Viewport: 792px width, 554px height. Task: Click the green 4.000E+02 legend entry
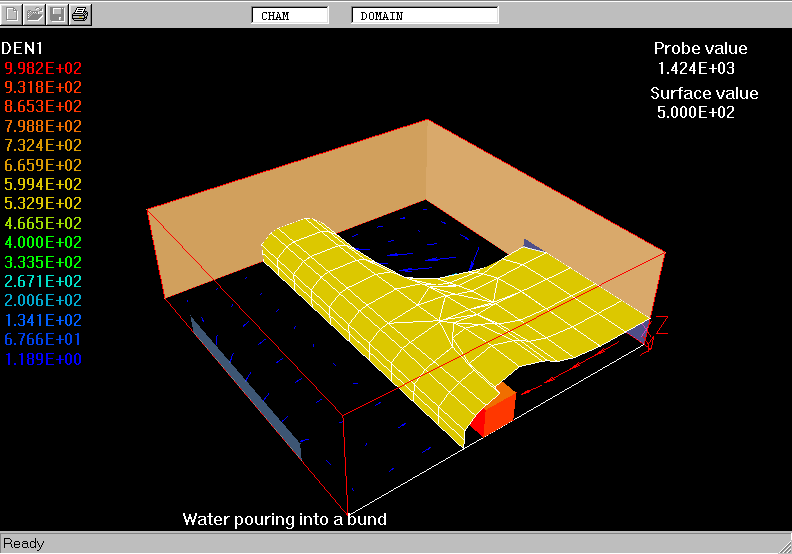pyautogui.click(x=43, y=243)
